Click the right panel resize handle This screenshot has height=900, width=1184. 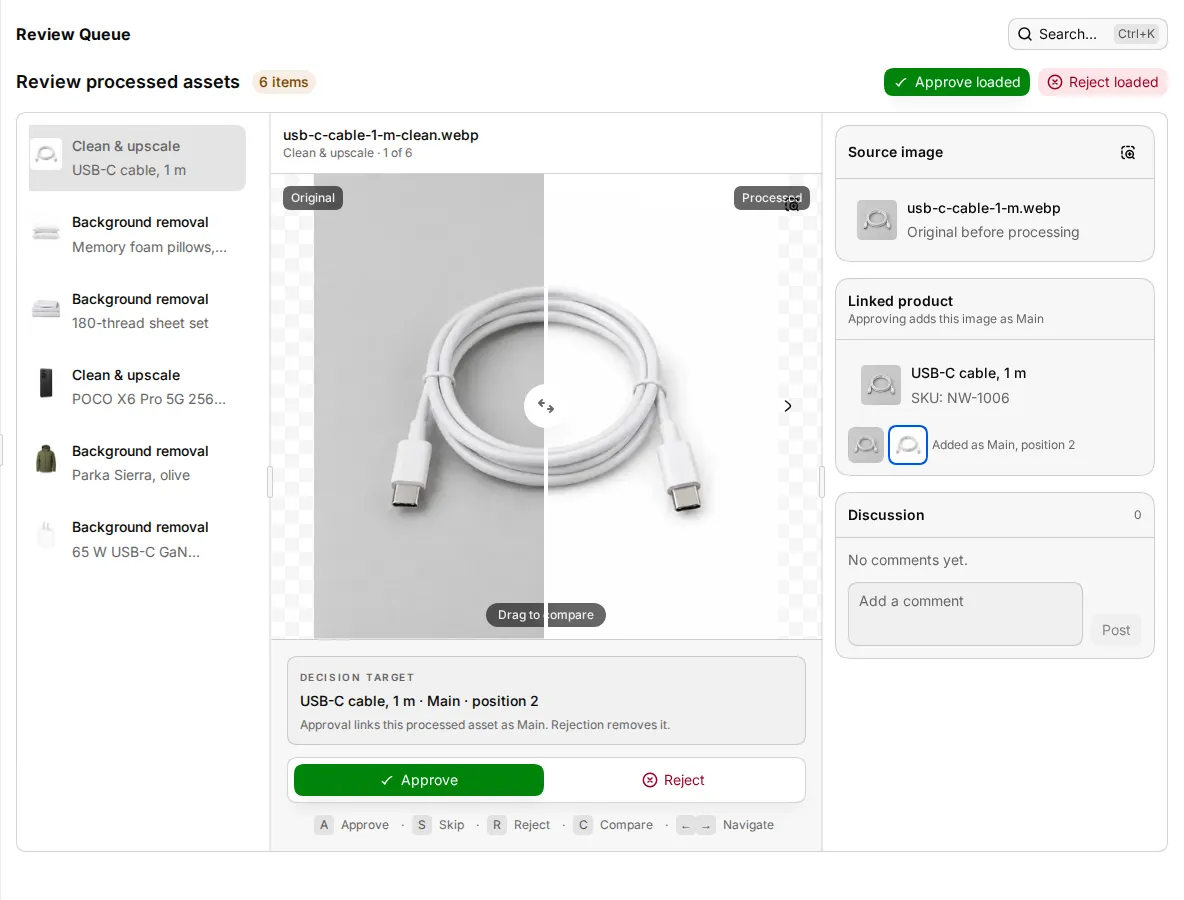click(822, 482)
